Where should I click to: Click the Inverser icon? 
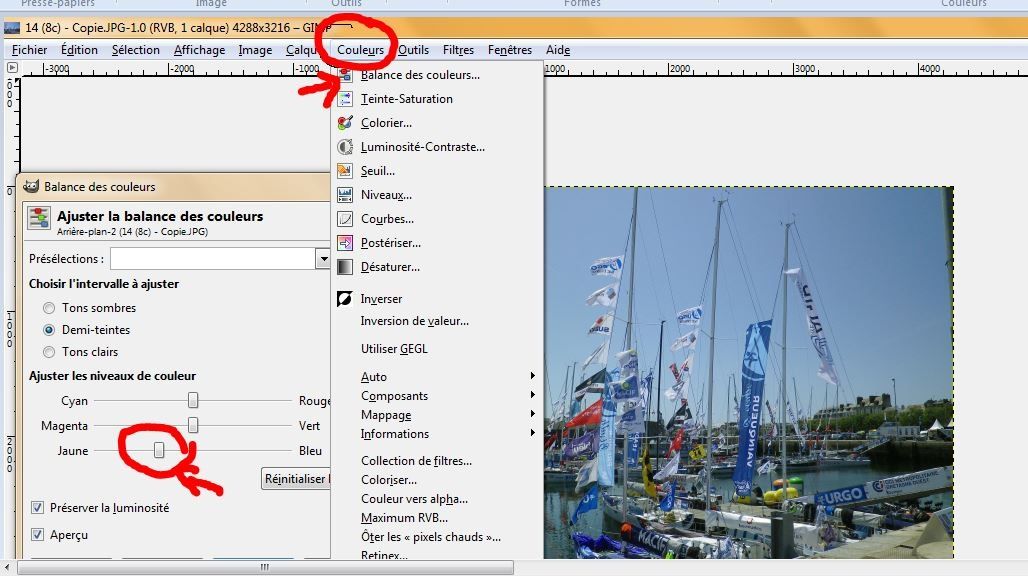pyautogui.click(x=345, y=299)
